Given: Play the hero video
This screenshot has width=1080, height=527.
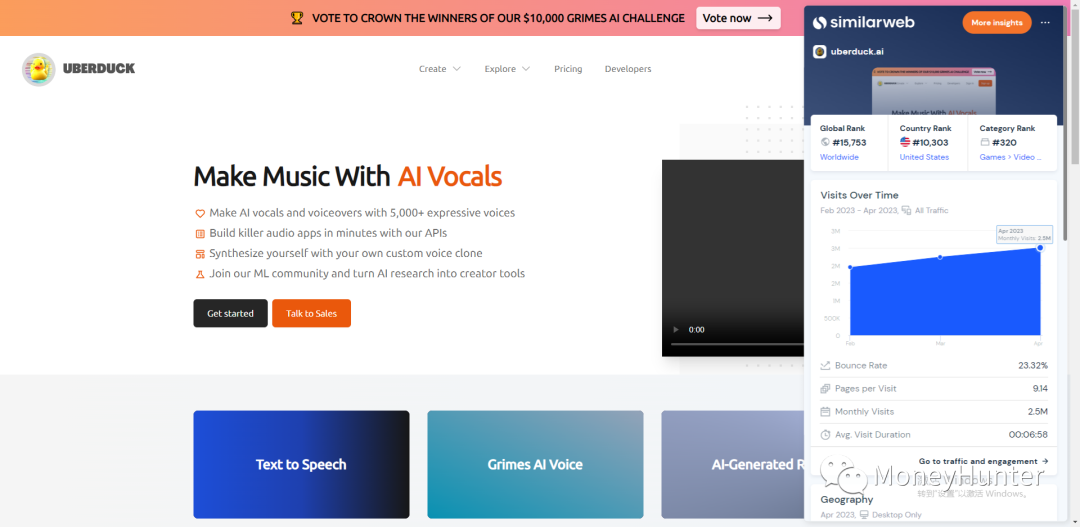Looking at the screenshot, I should point(676,330).
